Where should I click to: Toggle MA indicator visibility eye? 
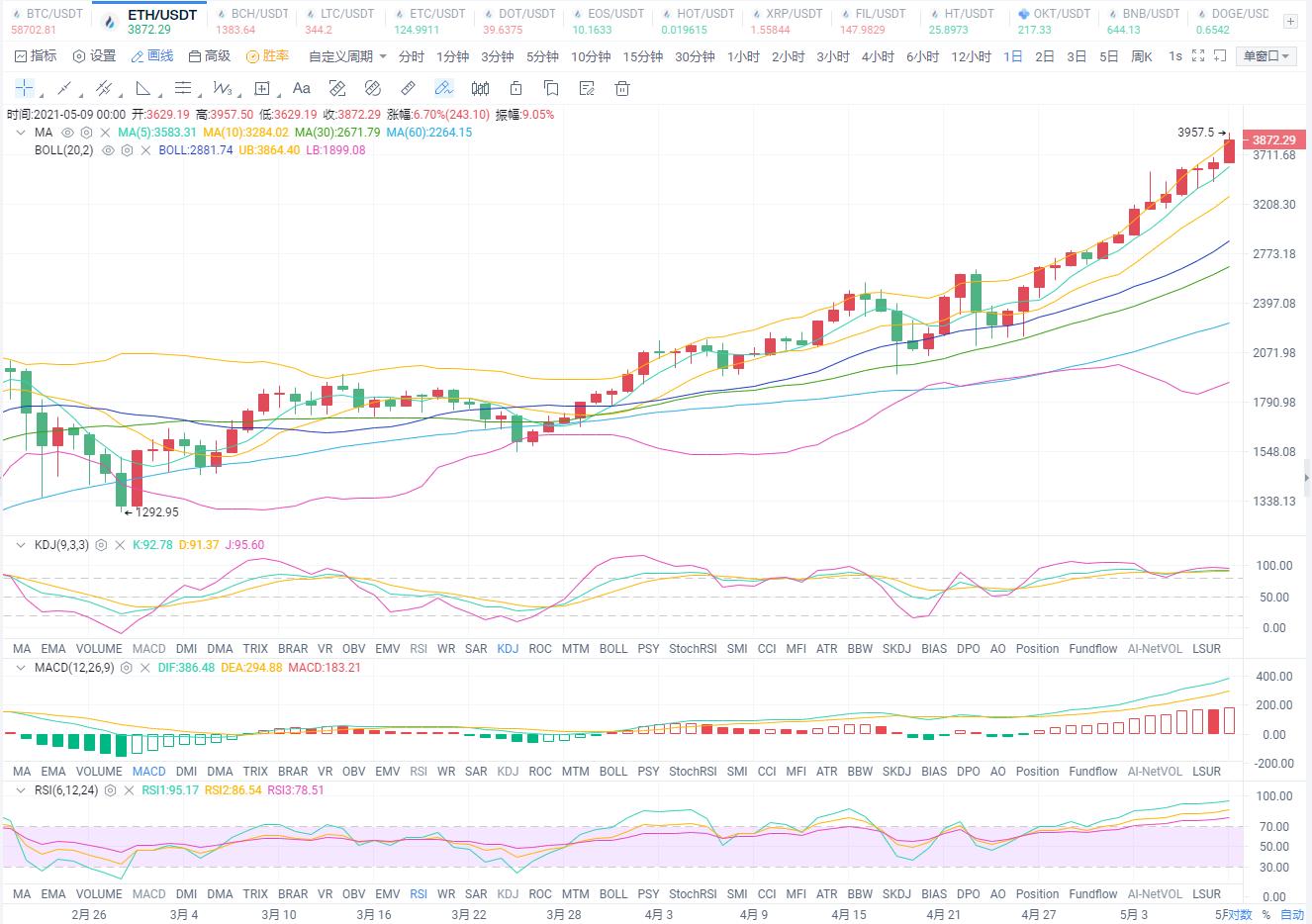tap(68, 132)
